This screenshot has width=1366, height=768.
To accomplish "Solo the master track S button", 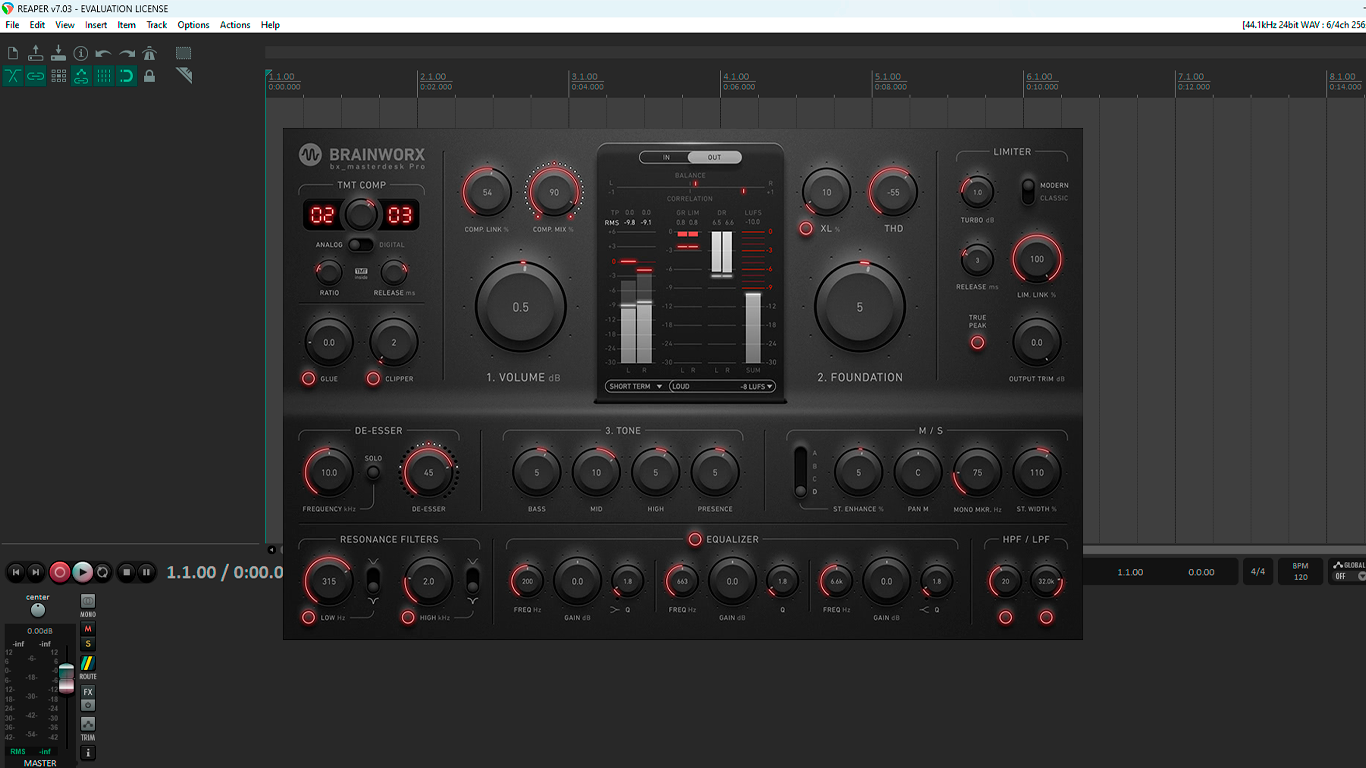I will pyautogui.click(x=88, y=644).
